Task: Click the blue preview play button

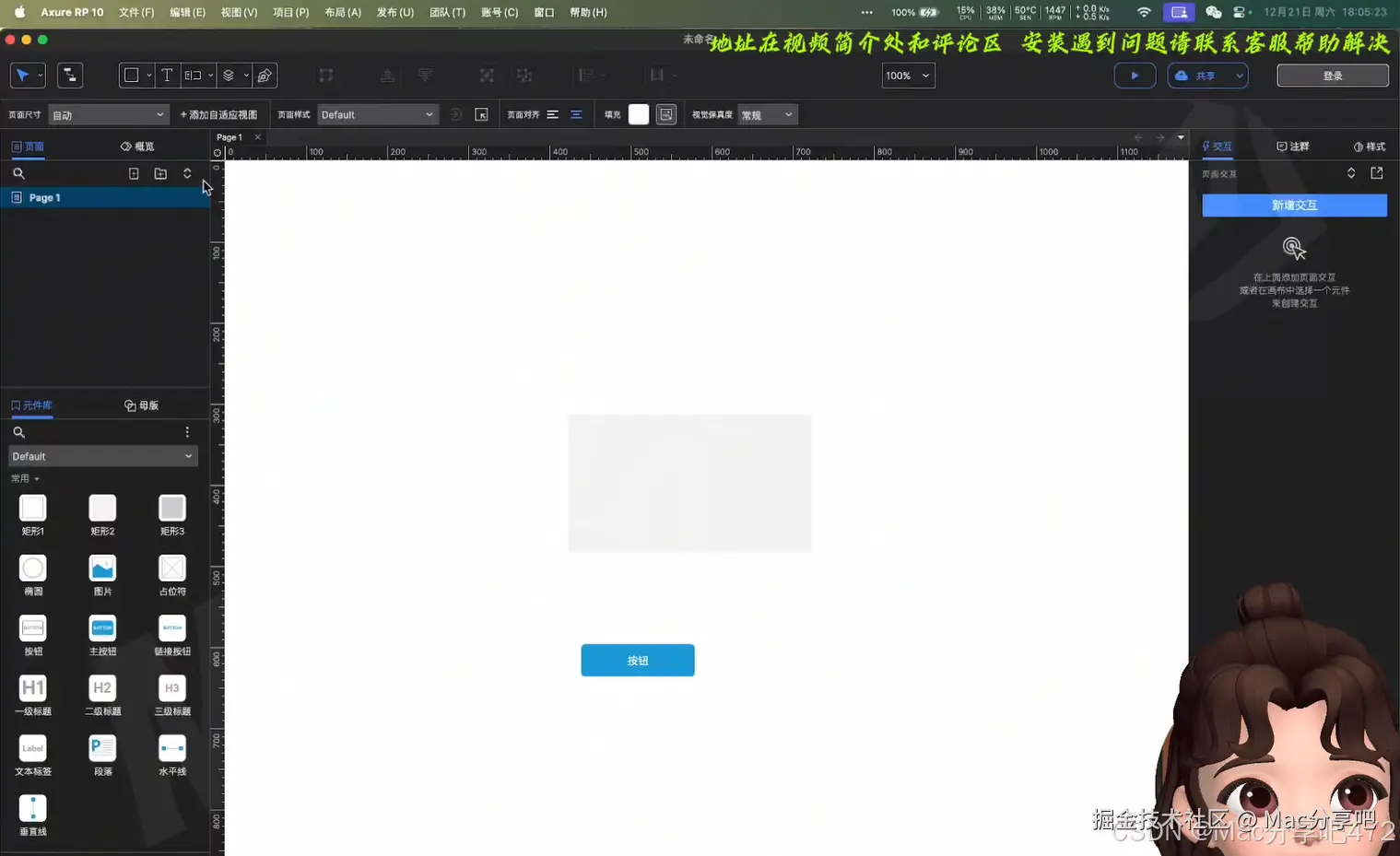Action: (1135, 75)
